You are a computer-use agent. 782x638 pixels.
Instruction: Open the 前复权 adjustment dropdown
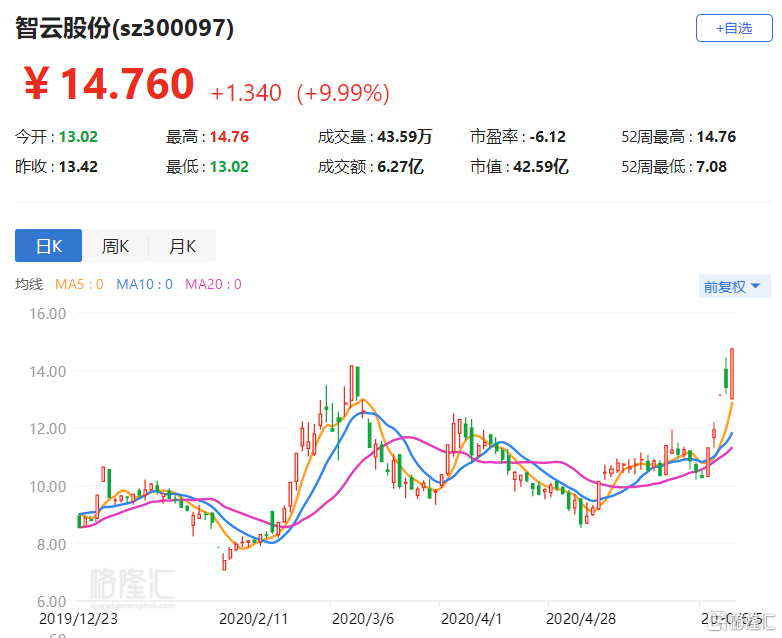(x=734, y=286)
